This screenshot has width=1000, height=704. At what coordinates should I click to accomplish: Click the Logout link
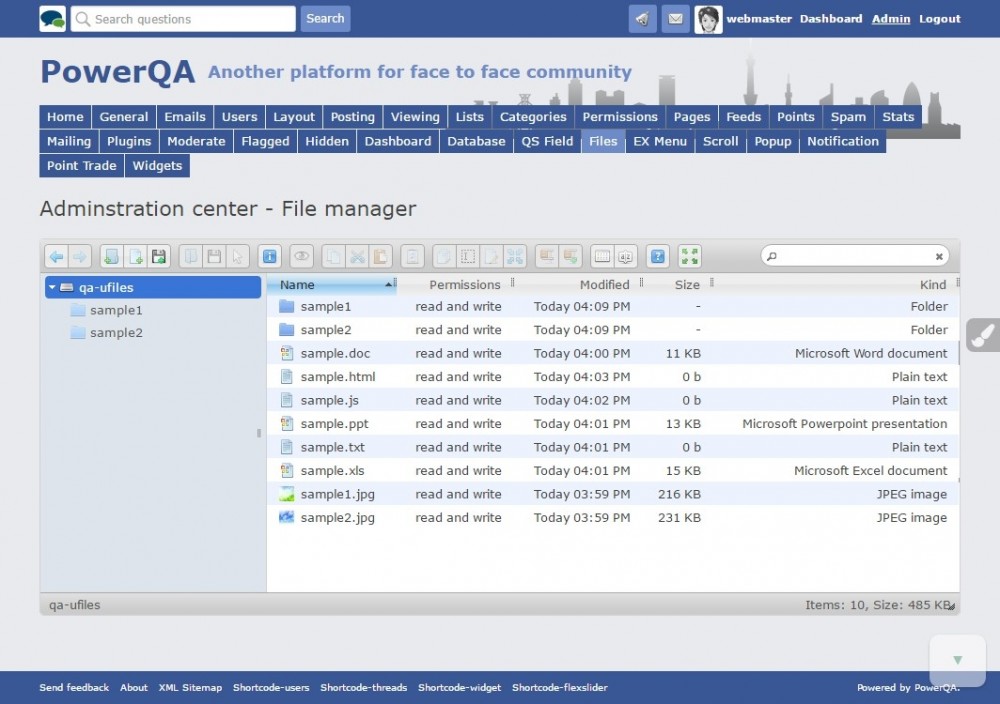[939, 19]
